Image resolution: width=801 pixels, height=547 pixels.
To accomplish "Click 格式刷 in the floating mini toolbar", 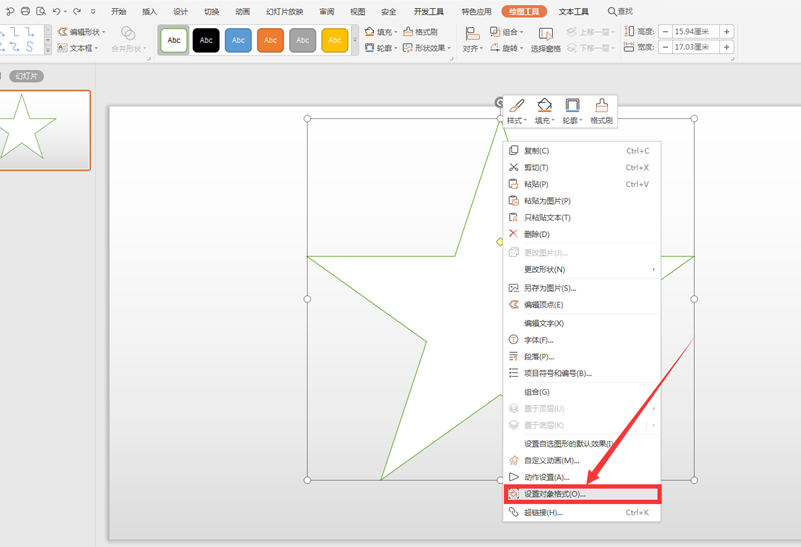I will [x=601, y=111].
